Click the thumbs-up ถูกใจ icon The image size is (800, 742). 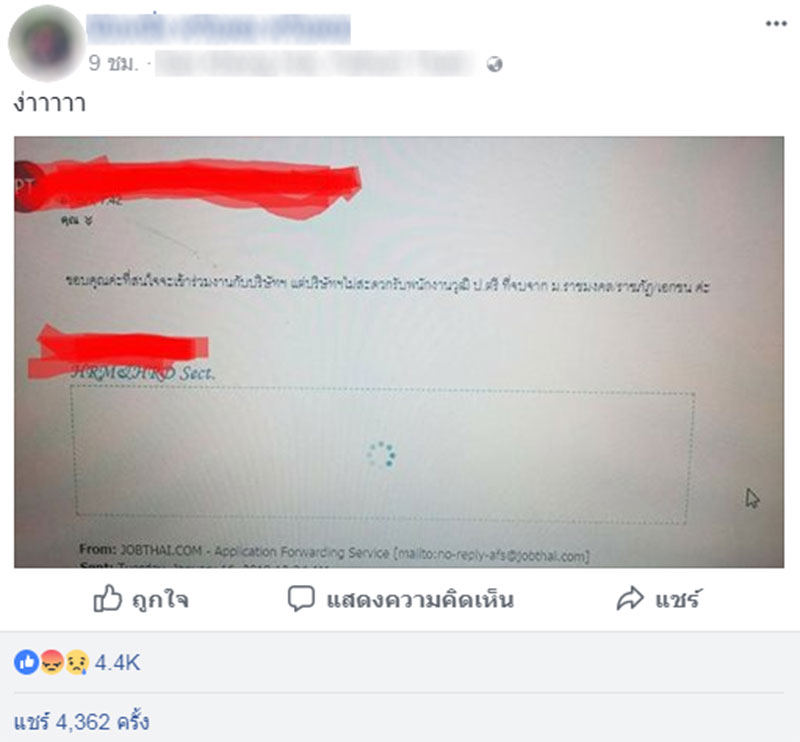tap(107, 598)
